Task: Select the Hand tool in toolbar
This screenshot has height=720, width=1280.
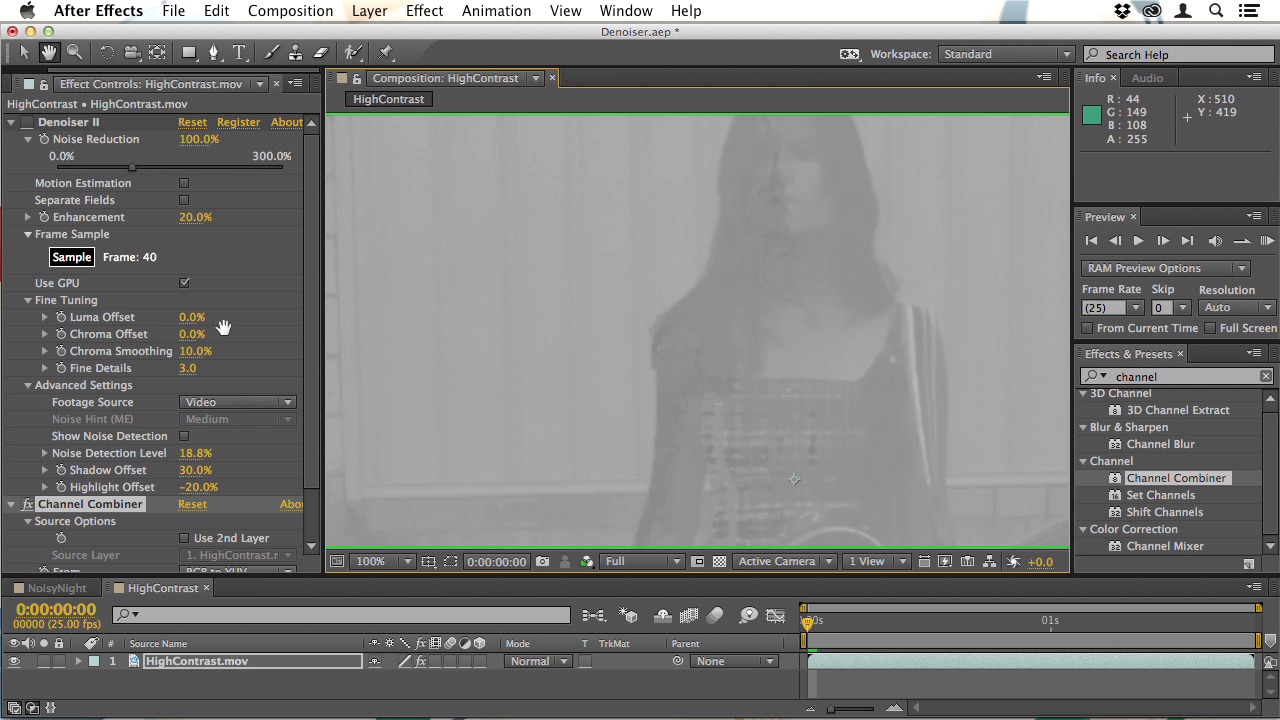Action: pos(48,53)
